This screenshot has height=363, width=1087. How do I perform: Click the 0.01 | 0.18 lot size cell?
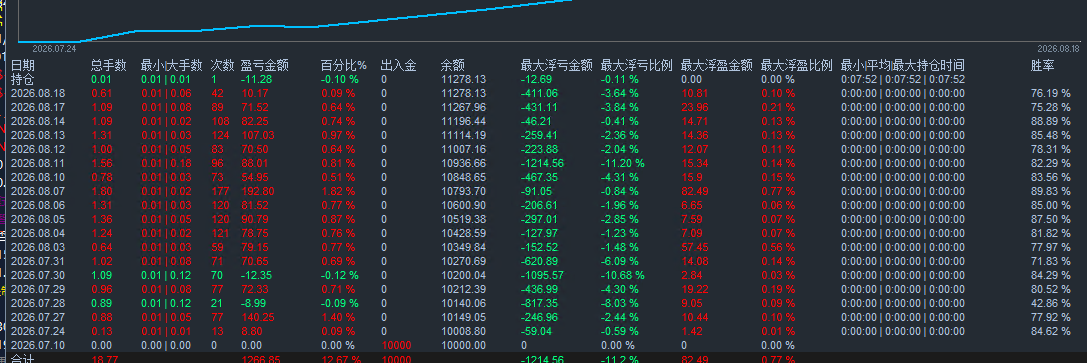point(166,163)
